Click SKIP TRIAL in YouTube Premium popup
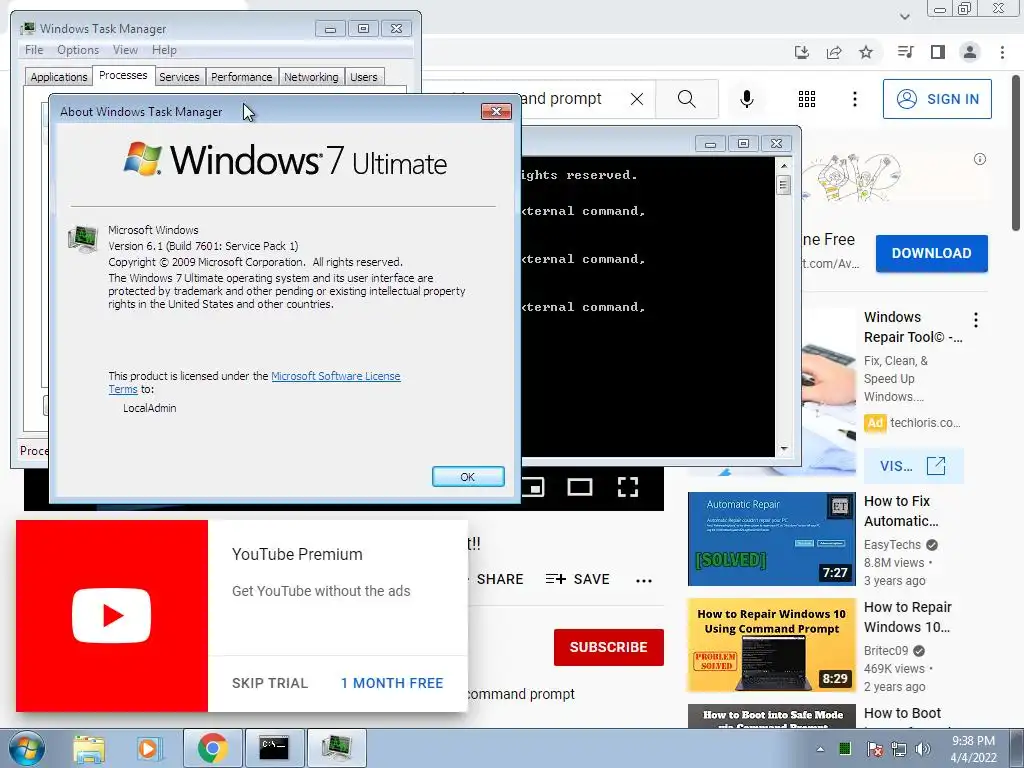The image size is (1024, 768). [x=270, y=683]
